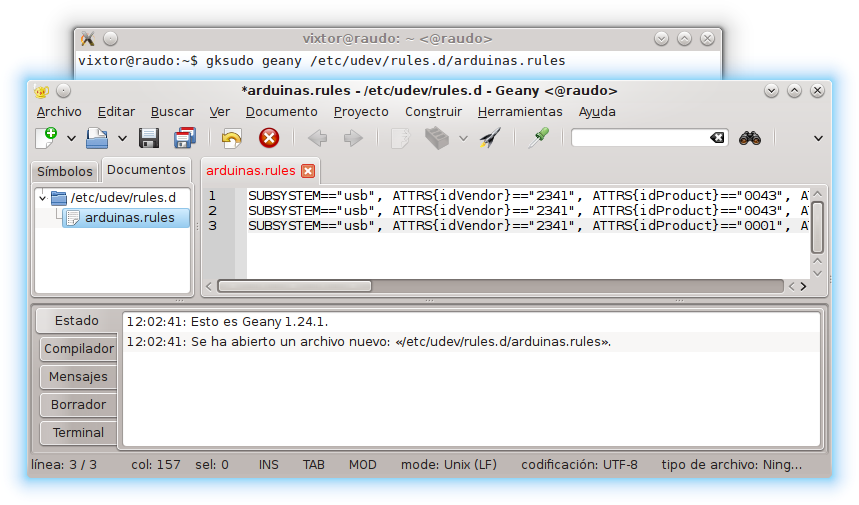This screenshot has width=859, height=505.
Task: Open the Ayuda menu
Action: [597, 112]
